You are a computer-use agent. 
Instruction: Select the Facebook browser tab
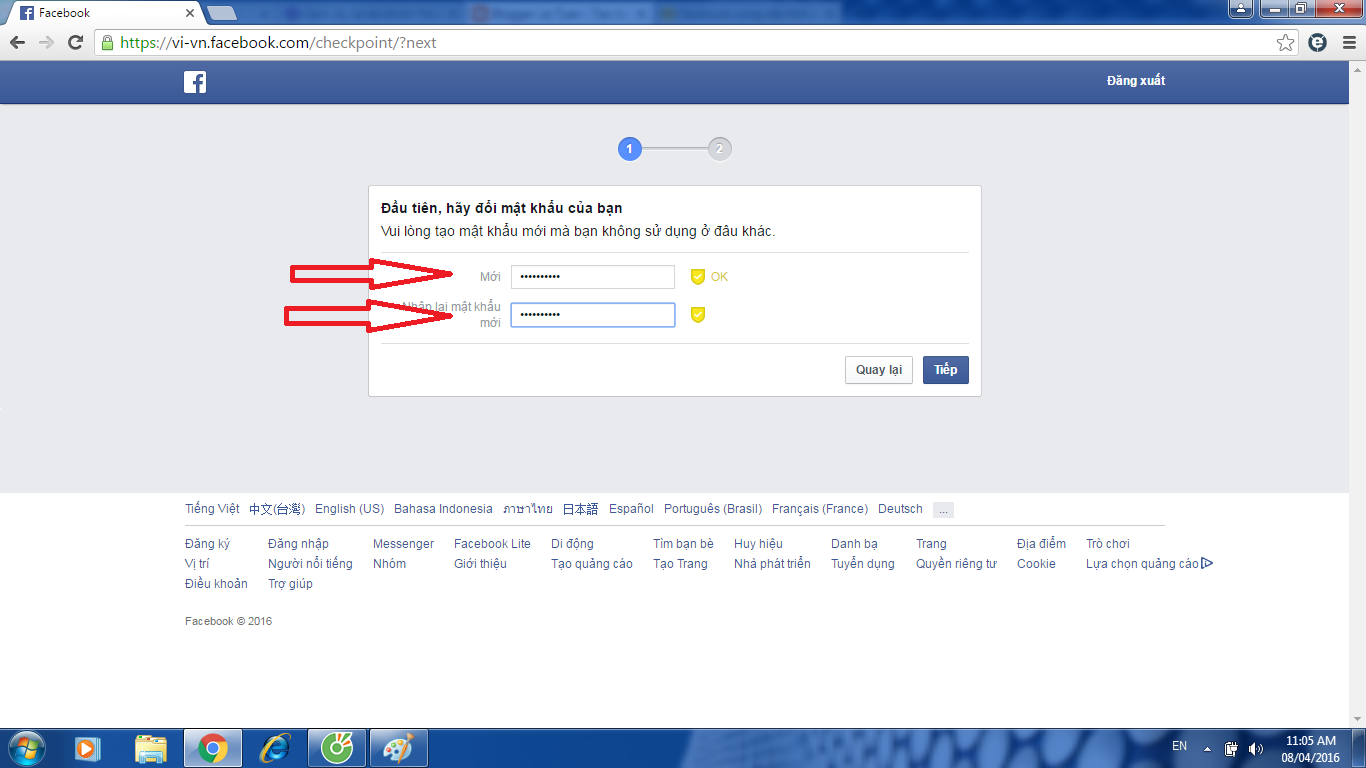point(105,13)
